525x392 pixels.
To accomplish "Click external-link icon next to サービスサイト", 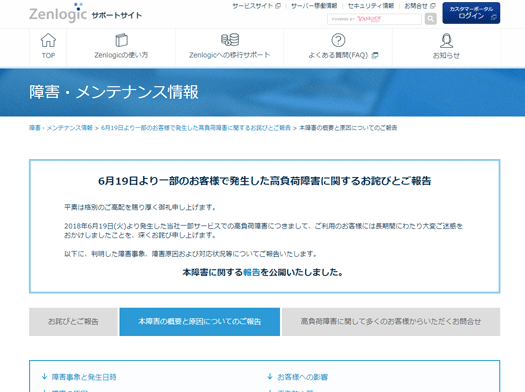I will click(278, 6).
